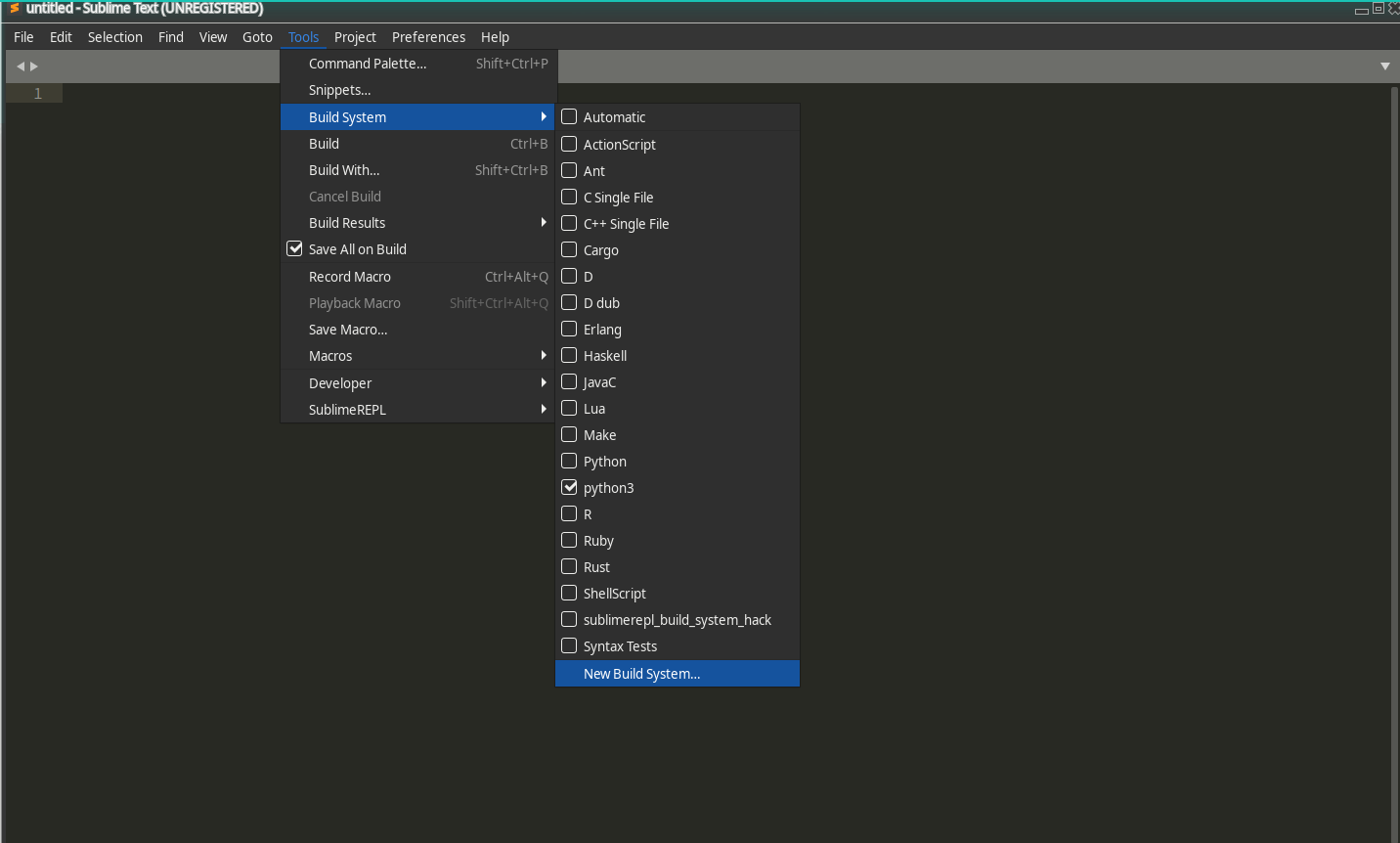The height and width of the screenshot is (843, 1400).
Task: Expand the Build Results submenu
Action: click(417, 222)
